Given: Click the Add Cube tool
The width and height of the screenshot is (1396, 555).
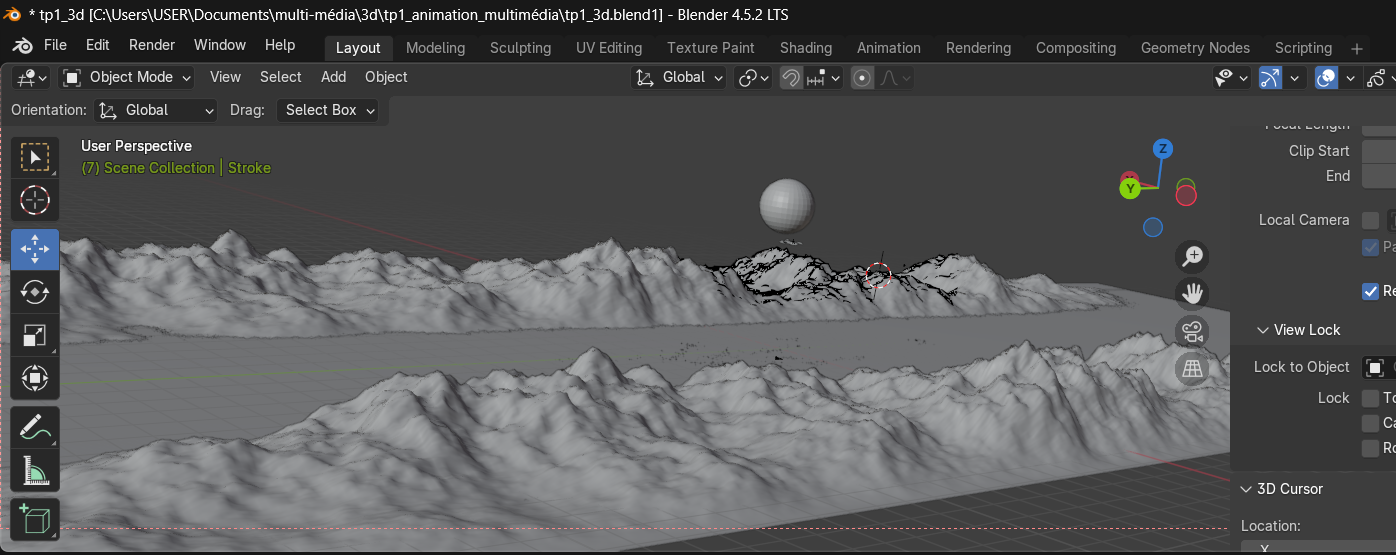Looking at the screenshot, I should 35,520.
